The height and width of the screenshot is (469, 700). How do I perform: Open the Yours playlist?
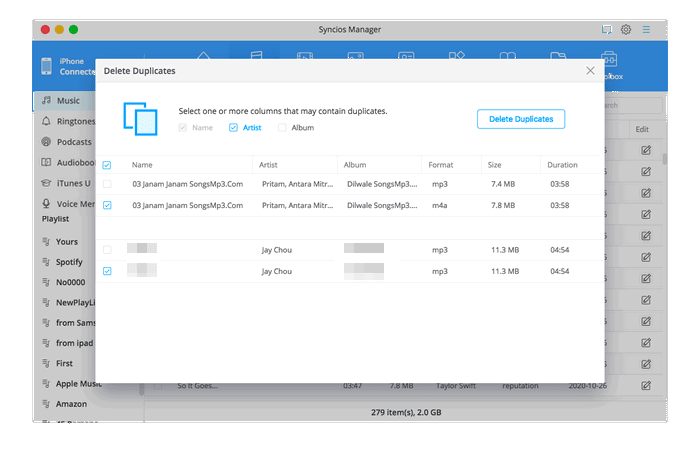point(66,241)
